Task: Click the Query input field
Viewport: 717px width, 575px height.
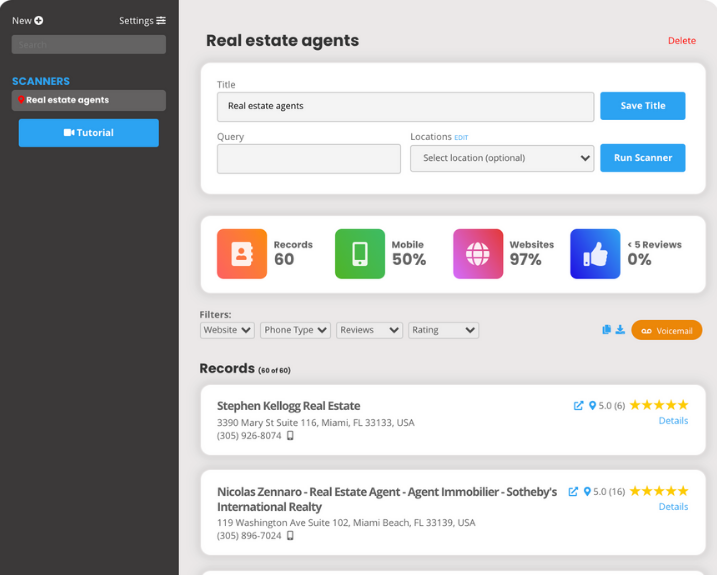Action: (309, 159)
